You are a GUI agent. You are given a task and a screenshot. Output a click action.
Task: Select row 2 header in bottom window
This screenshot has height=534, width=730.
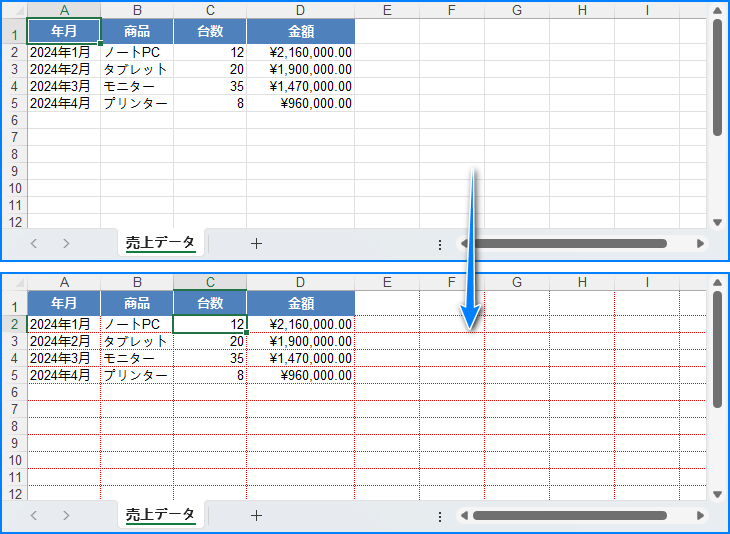click(14, 324)
